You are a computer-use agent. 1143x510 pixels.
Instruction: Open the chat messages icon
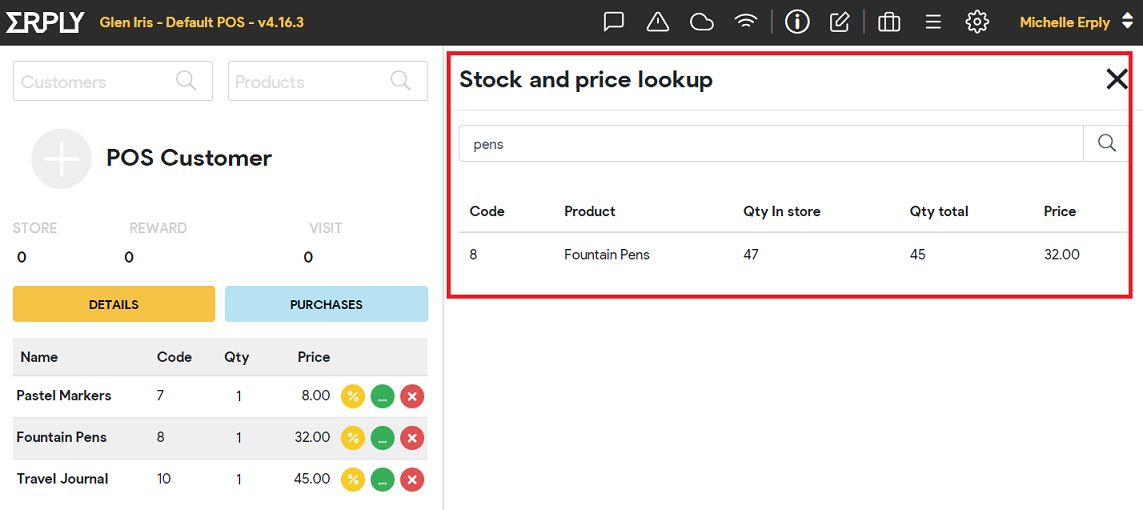[615, 23]
